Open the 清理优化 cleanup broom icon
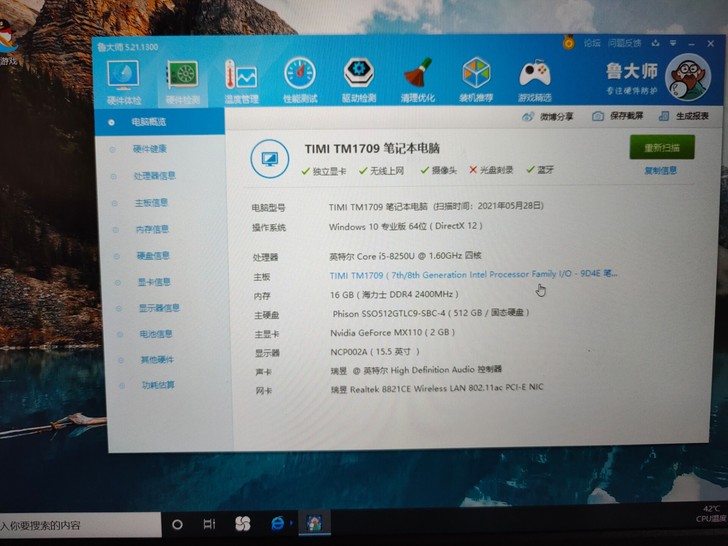The height and width of the screenshot is (546, 728). point(418,80)
